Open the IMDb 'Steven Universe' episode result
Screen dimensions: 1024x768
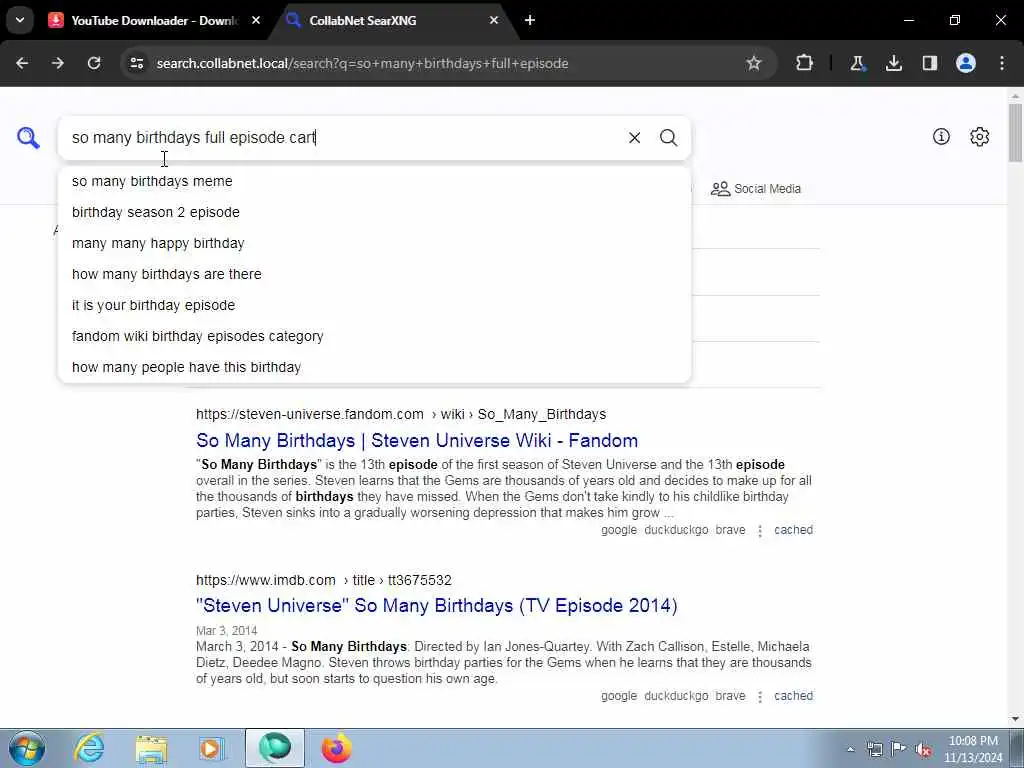437,605
